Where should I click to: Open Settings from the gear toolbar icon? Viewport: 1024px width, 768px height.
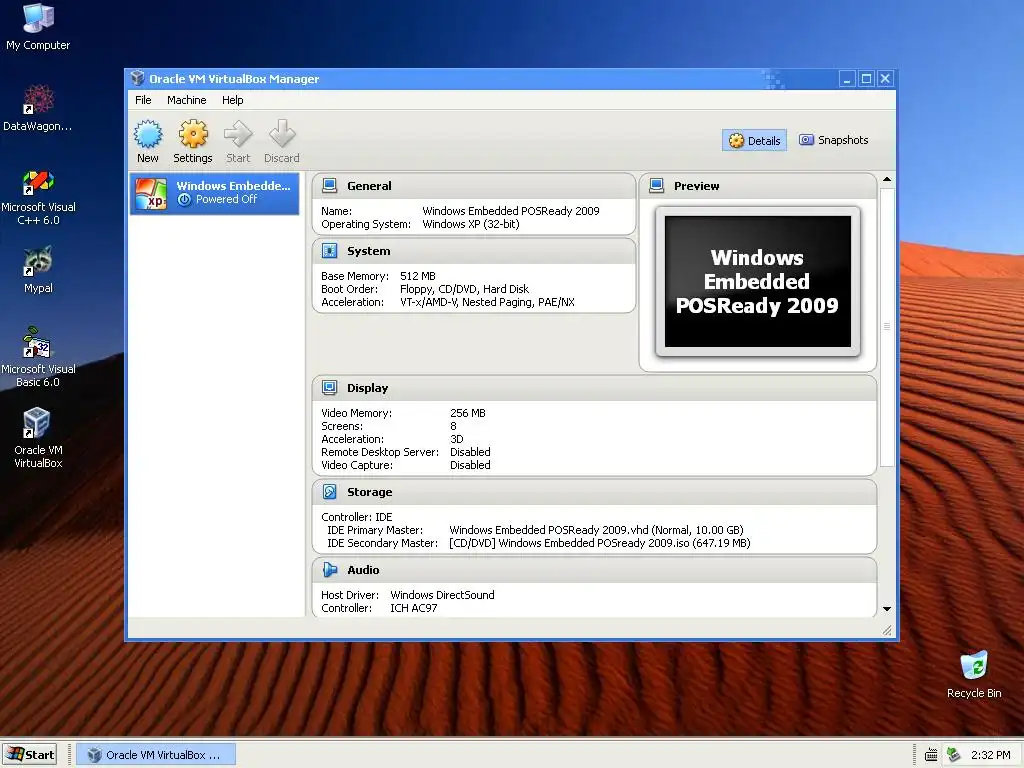193,134
